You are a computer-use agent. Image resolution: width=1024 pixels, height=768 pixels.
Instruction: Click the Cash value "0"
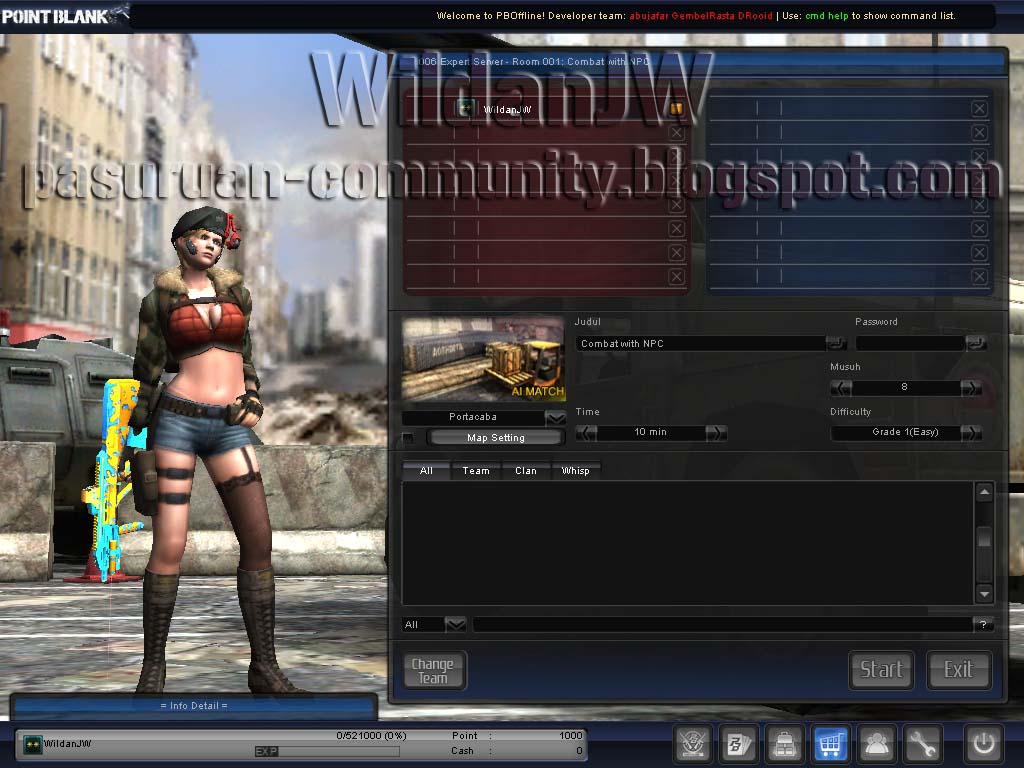coord(579,751)
